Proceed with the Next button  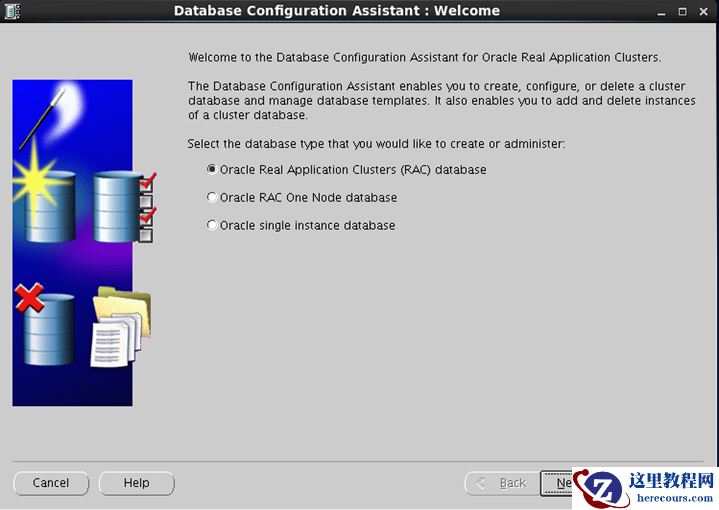[557, 483]
